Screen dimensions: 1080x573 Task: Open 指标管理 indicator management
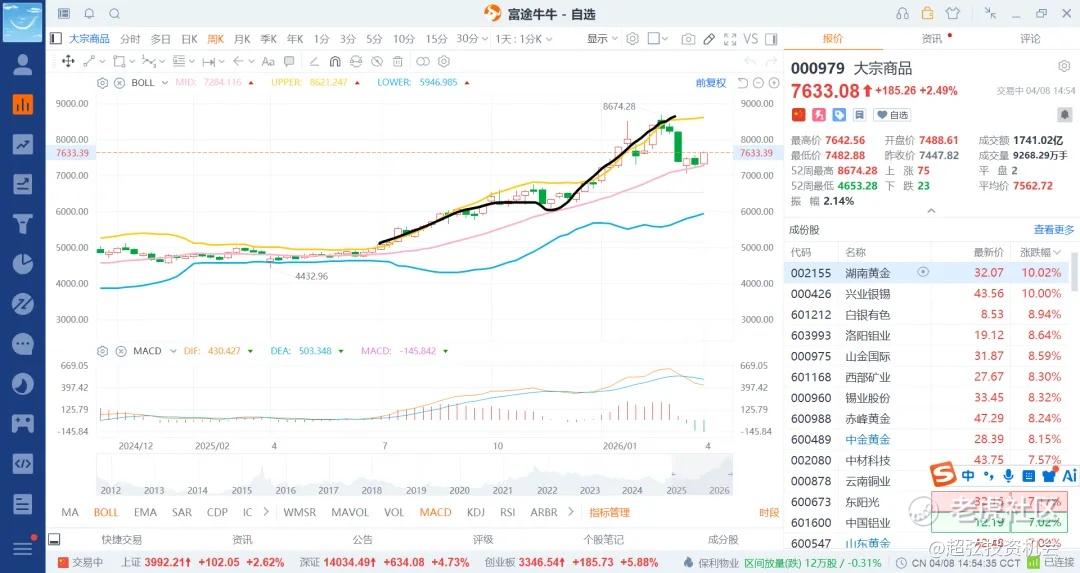click(610, 512)
